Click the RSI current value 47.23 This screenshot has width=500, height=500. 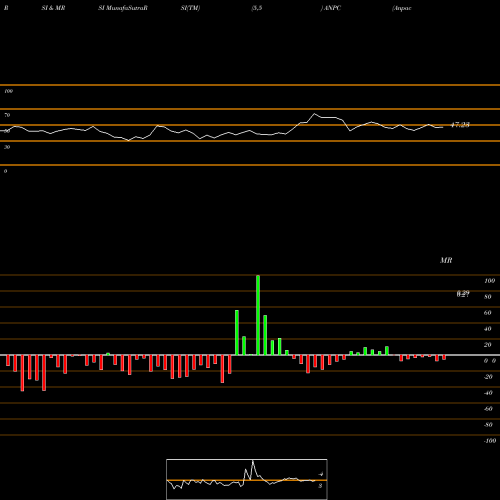(460, 125)
